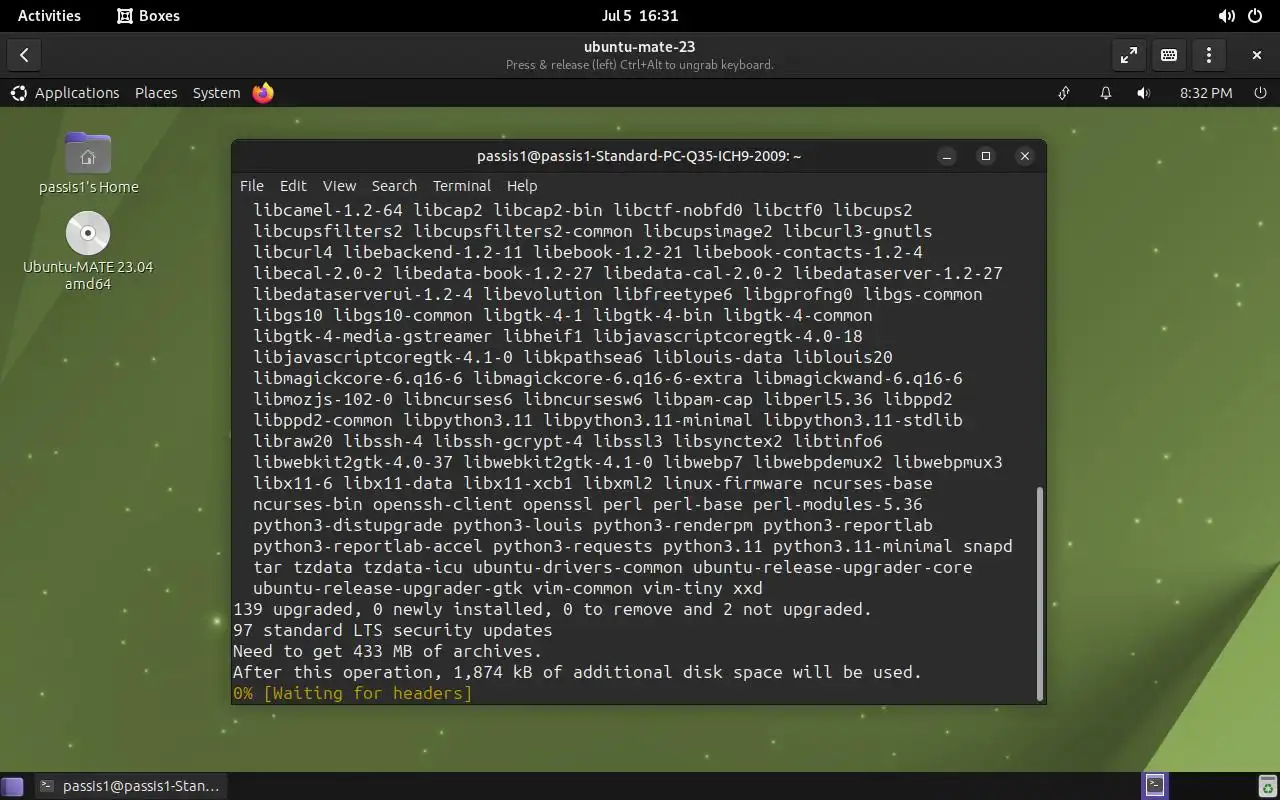Click the MATE notification bell icon
This screenshot has height=800, width=1280.
(x=1105, y=93)
